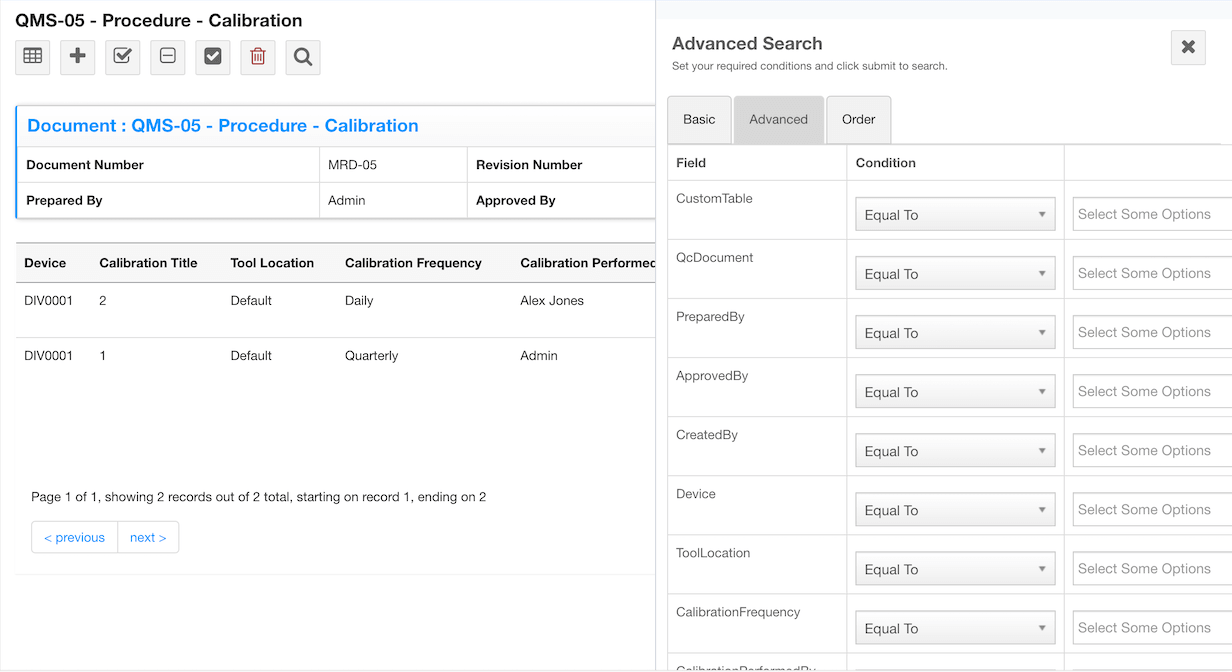Click the Device column header

click(x=45, y=263)
